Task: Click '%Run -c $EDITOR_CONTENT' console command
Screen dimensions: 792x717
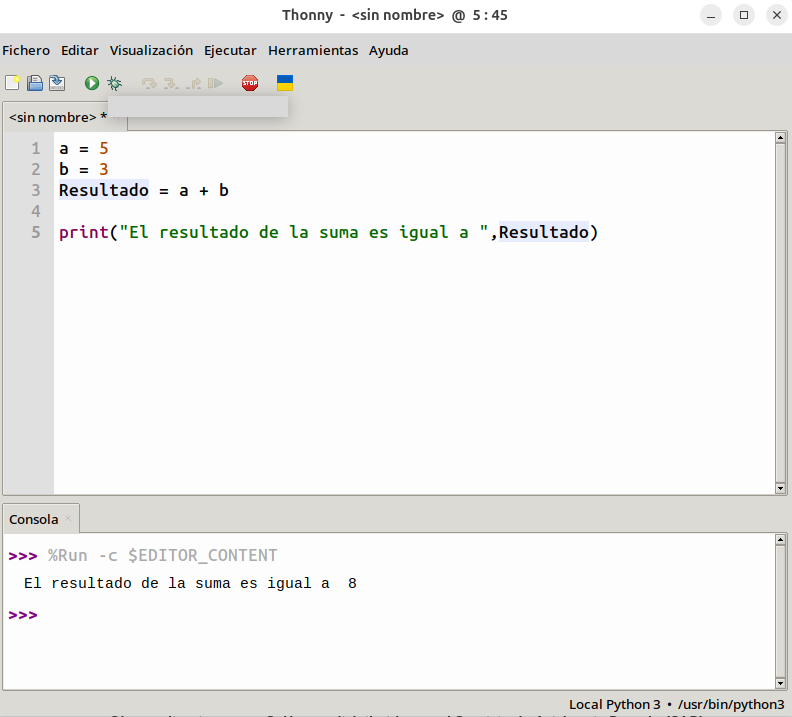Action: coord(163,555)
